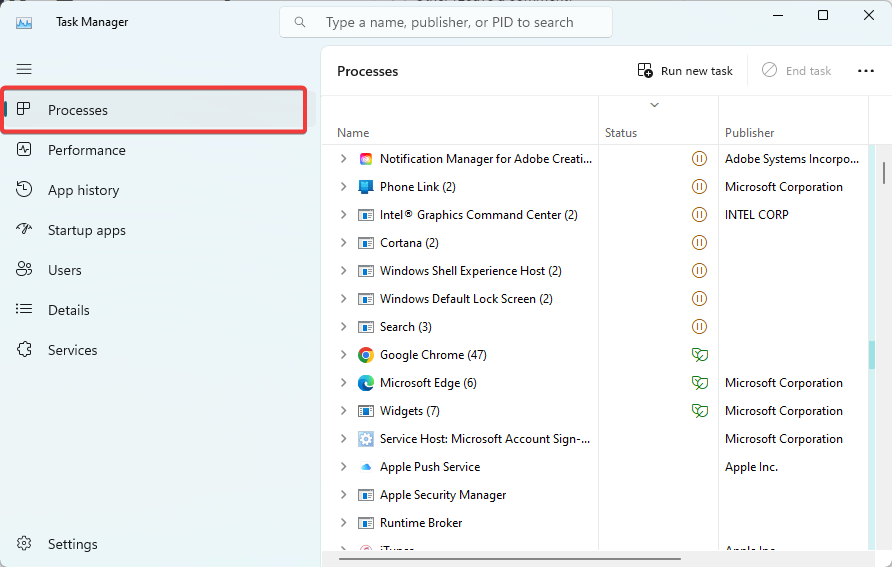Click the Run new task button
The height and width of the screenshot is (567, 892).
pyautogui.click(x=685, y=71)
